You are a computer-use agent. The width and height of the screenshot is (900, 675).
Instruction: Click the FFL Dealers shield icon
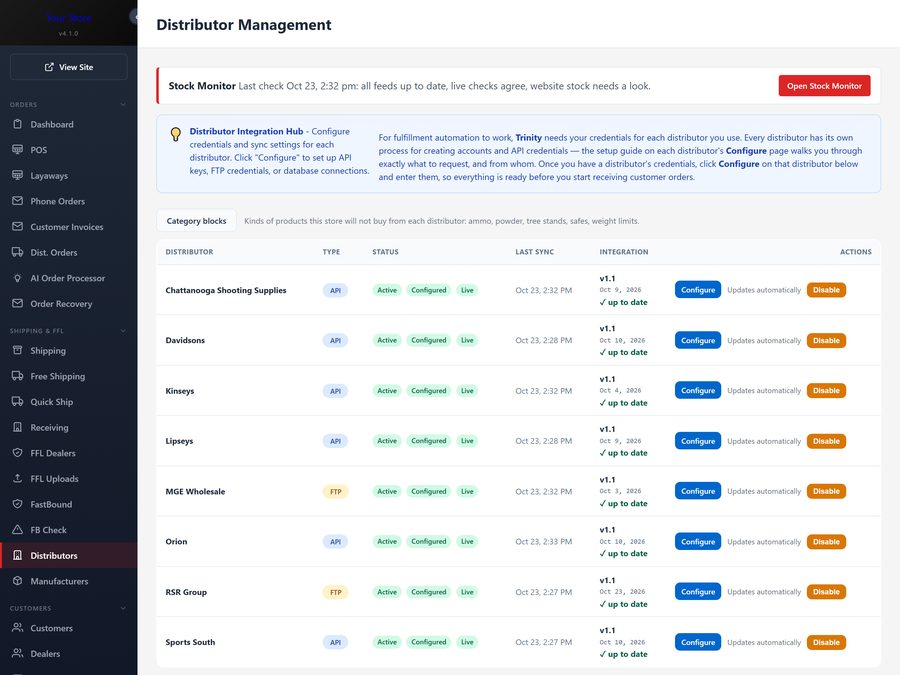[x=17, y=452]
